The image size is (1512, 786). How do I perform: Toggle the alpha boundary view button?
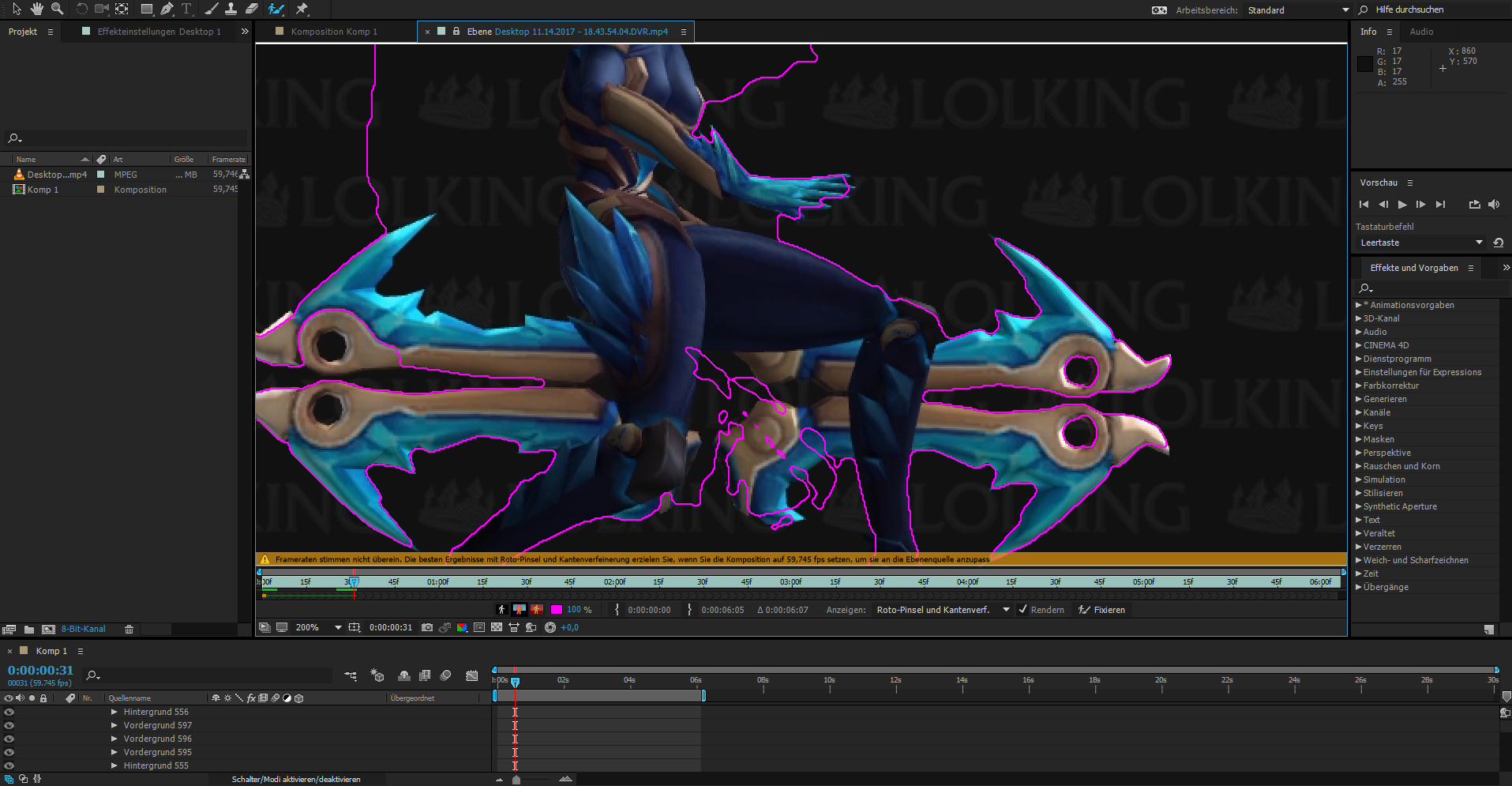point(519,609)
